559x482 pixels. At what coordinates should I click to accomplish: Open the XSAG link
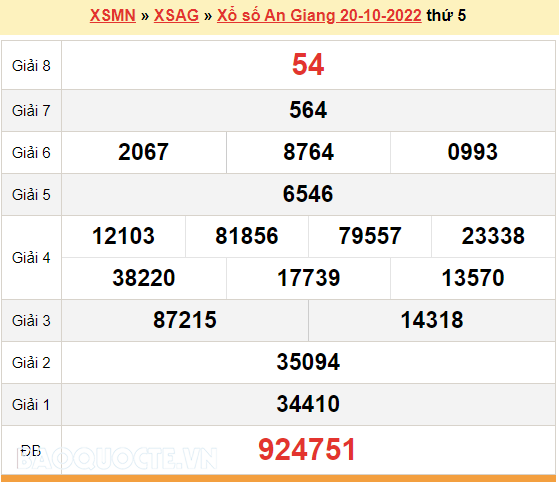(x=176, y=16)
